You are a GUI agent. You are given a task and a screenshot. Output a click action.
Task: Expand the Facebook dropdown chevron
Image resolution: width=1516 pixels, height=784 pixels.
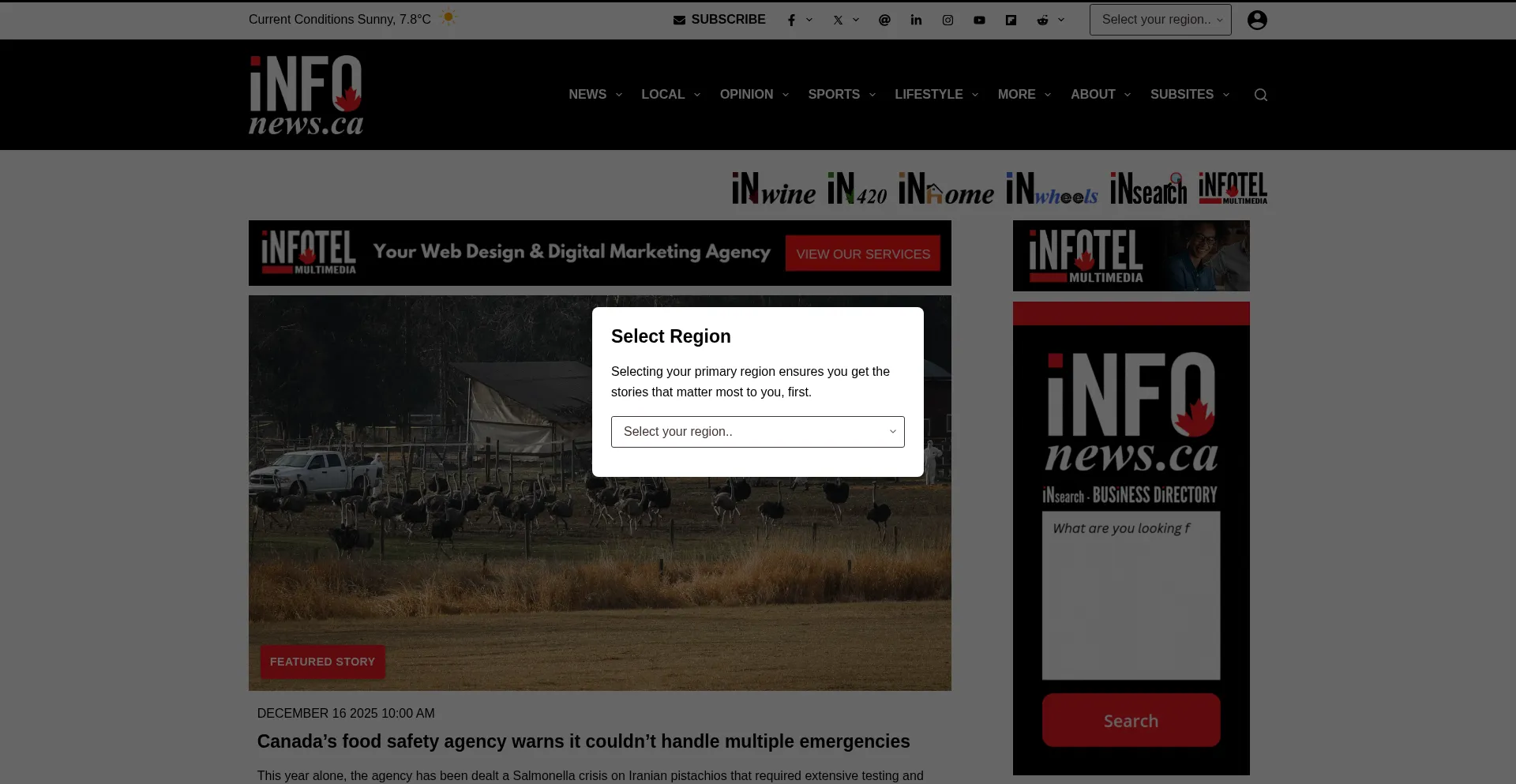(809, 20)
